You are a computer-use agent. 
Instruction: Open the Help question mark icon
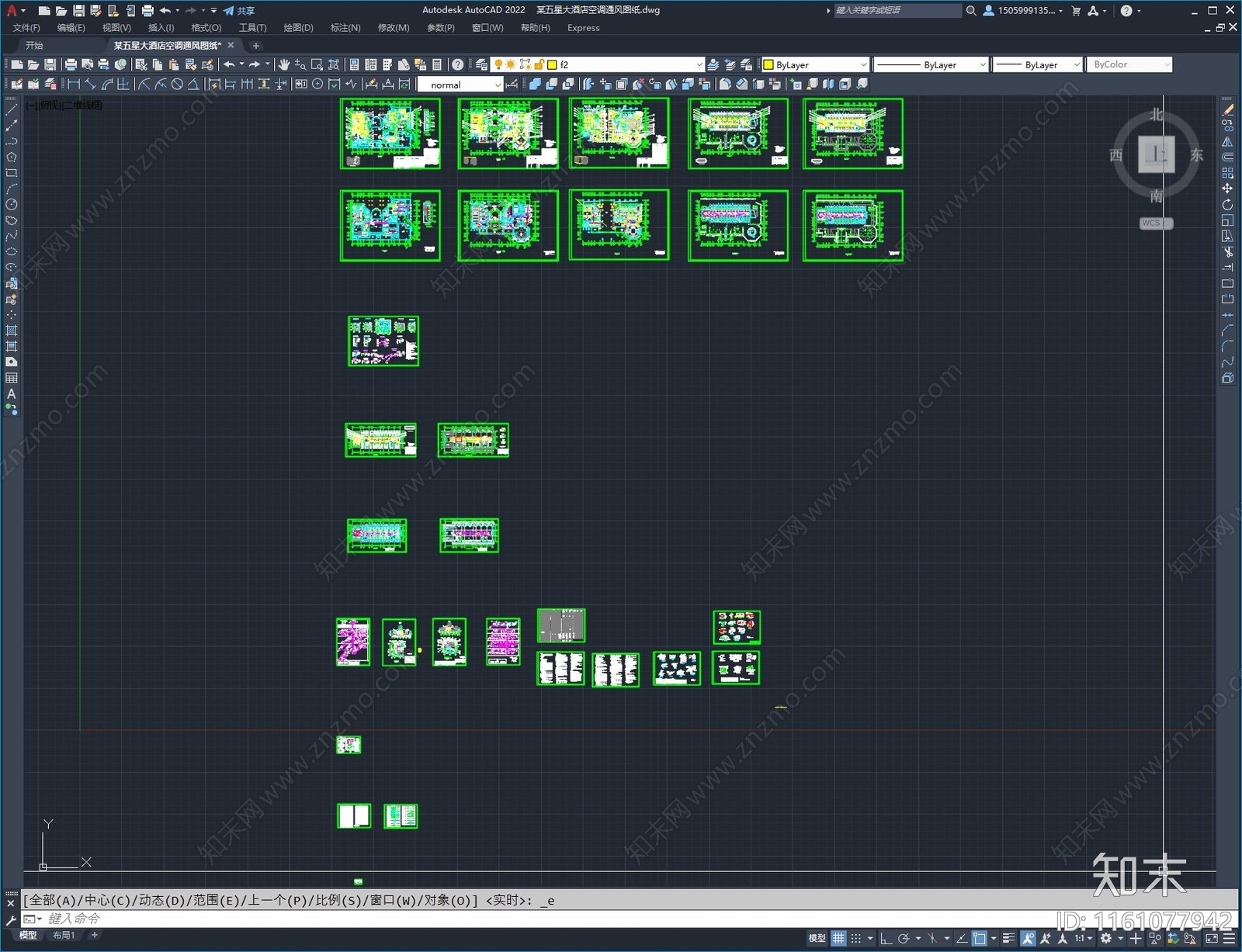458,64
